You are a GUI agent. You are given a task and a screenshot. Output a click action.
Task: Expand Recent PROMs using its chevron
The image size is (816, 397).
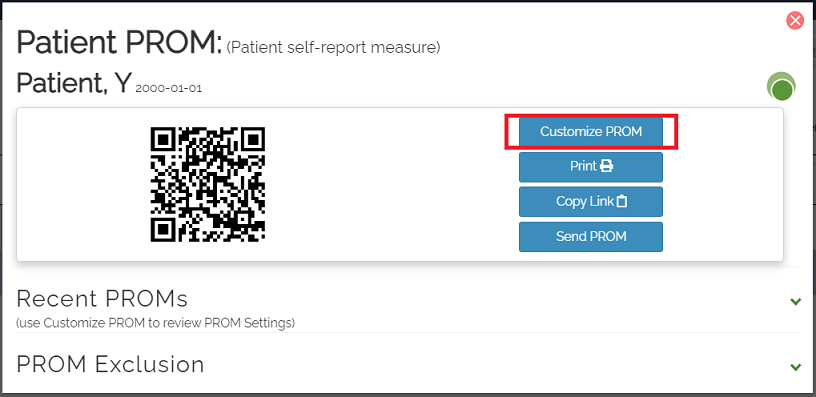pyautogui.click(x=795, y=301)
